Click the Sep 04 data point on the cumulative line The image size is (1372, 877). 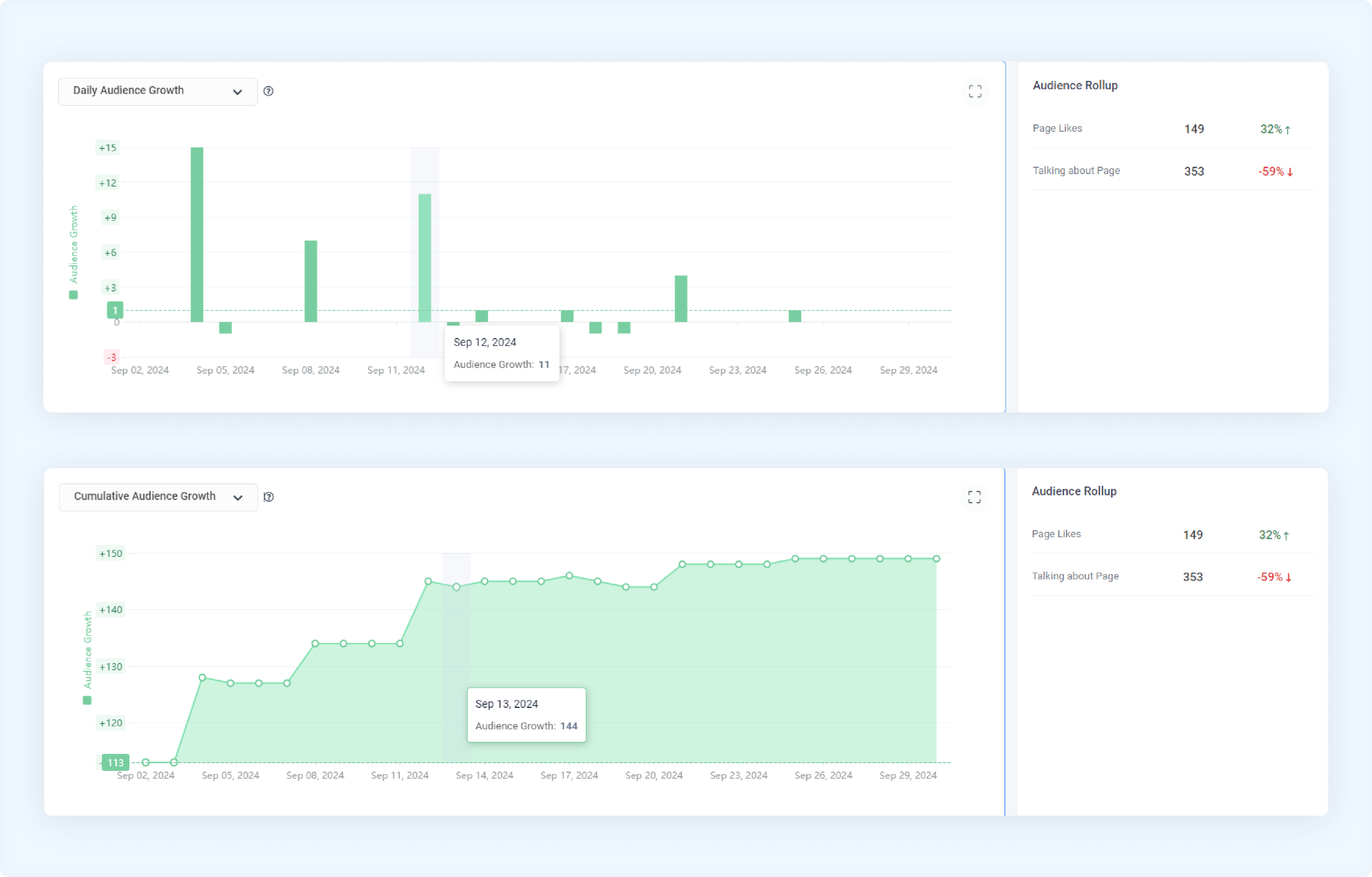pos(202,677)
